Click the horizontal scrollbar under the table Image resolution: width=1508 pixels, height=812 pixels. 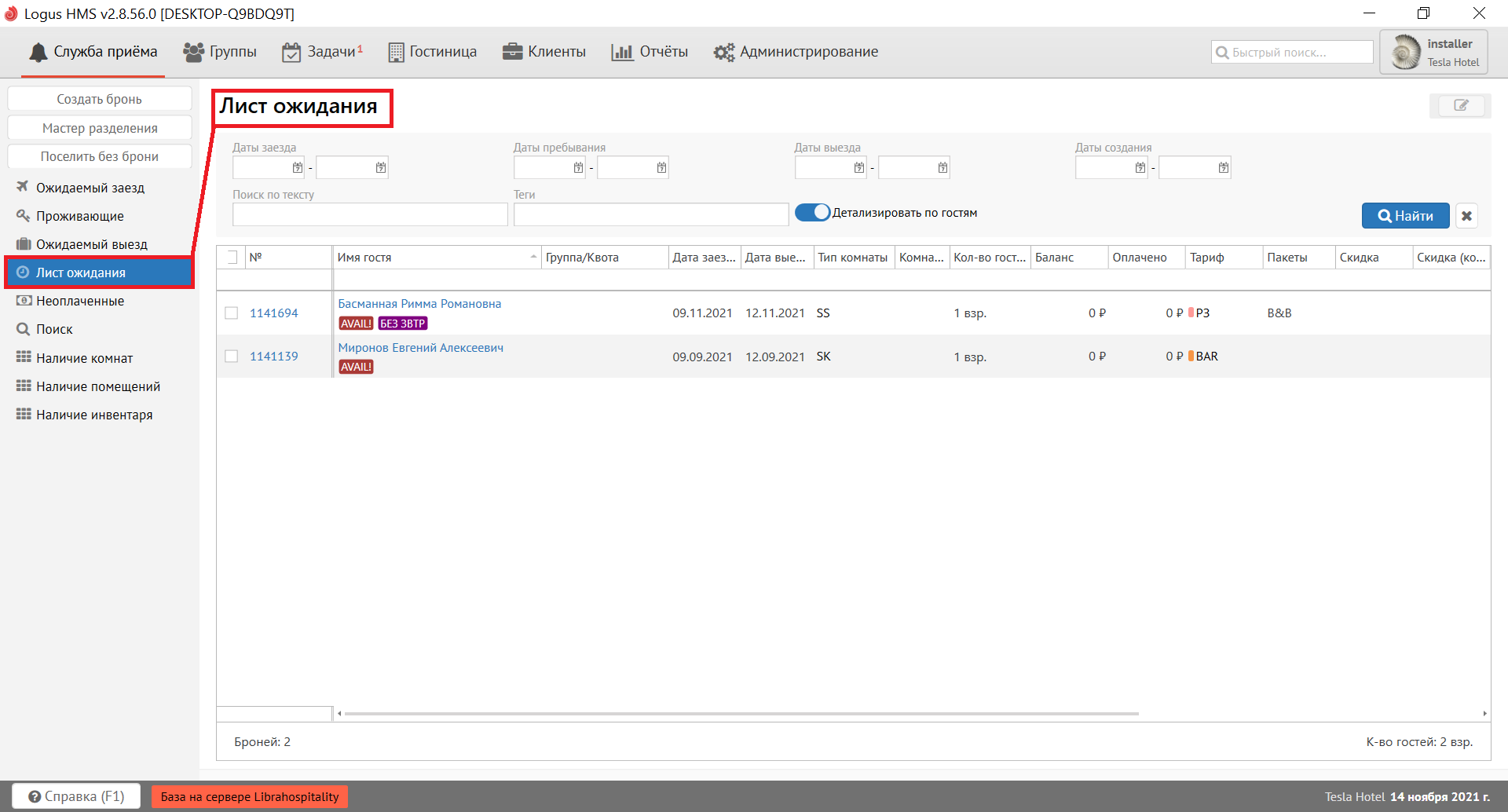point(741,714)
